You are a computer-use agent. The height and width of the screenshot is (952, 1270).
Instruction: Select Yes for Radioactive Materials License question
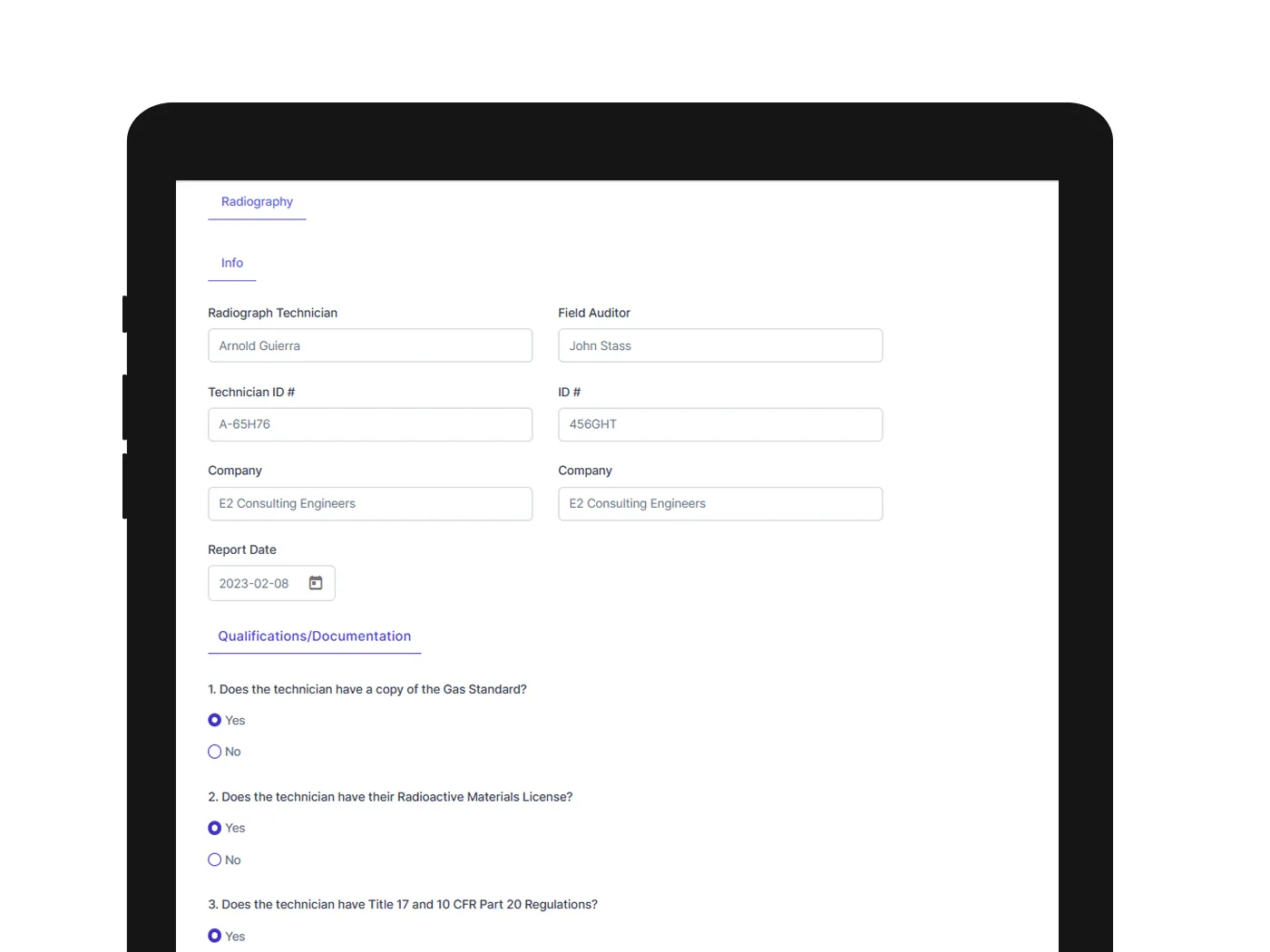215,828
